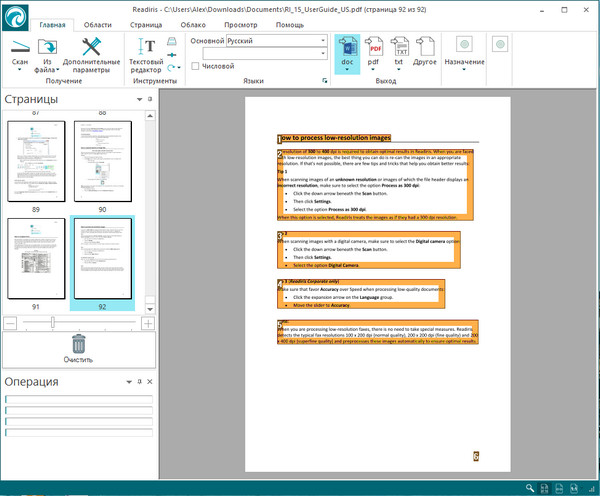Image resolution: width=600 pixels, height=496 pixels.
Task: Click the Скан scanner icon
Action: pos(19,46)
